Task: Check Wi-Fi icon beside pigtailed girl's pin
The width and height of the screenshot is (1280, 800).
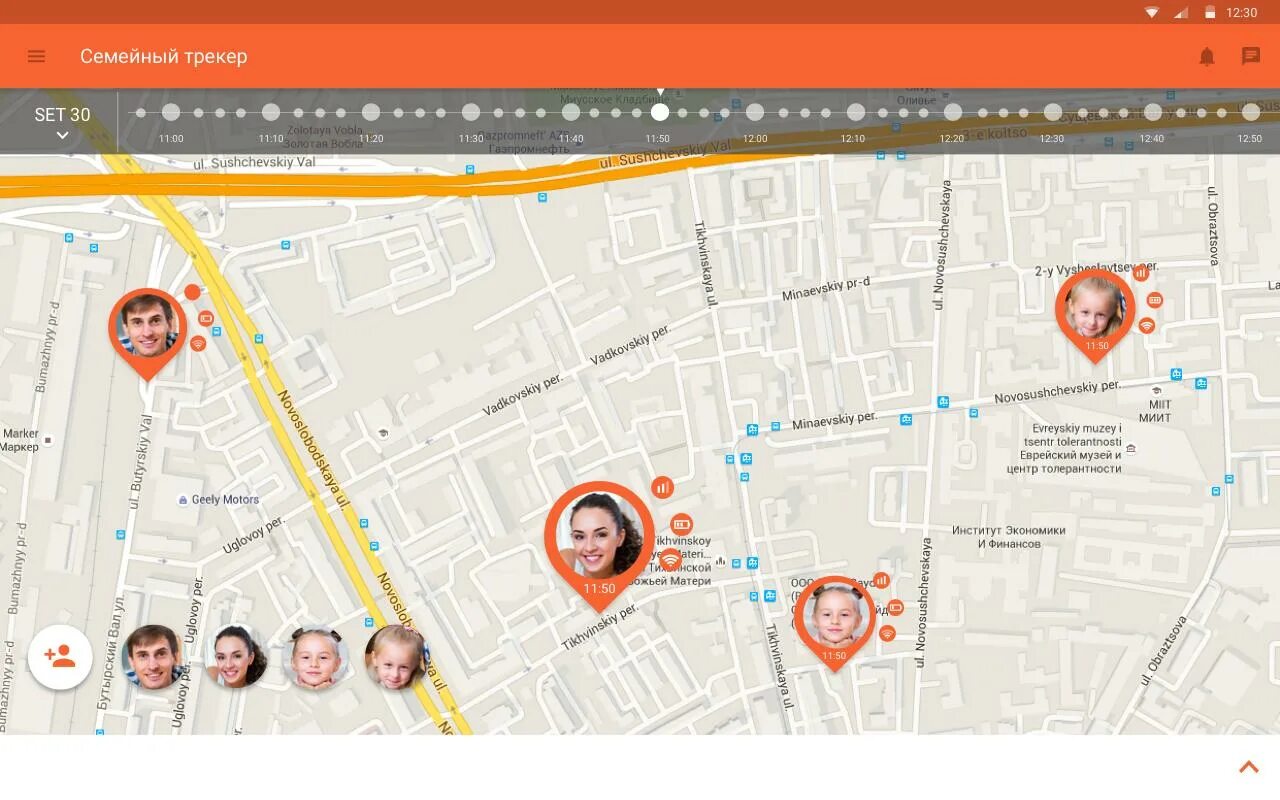Action: tap(887, 633)
